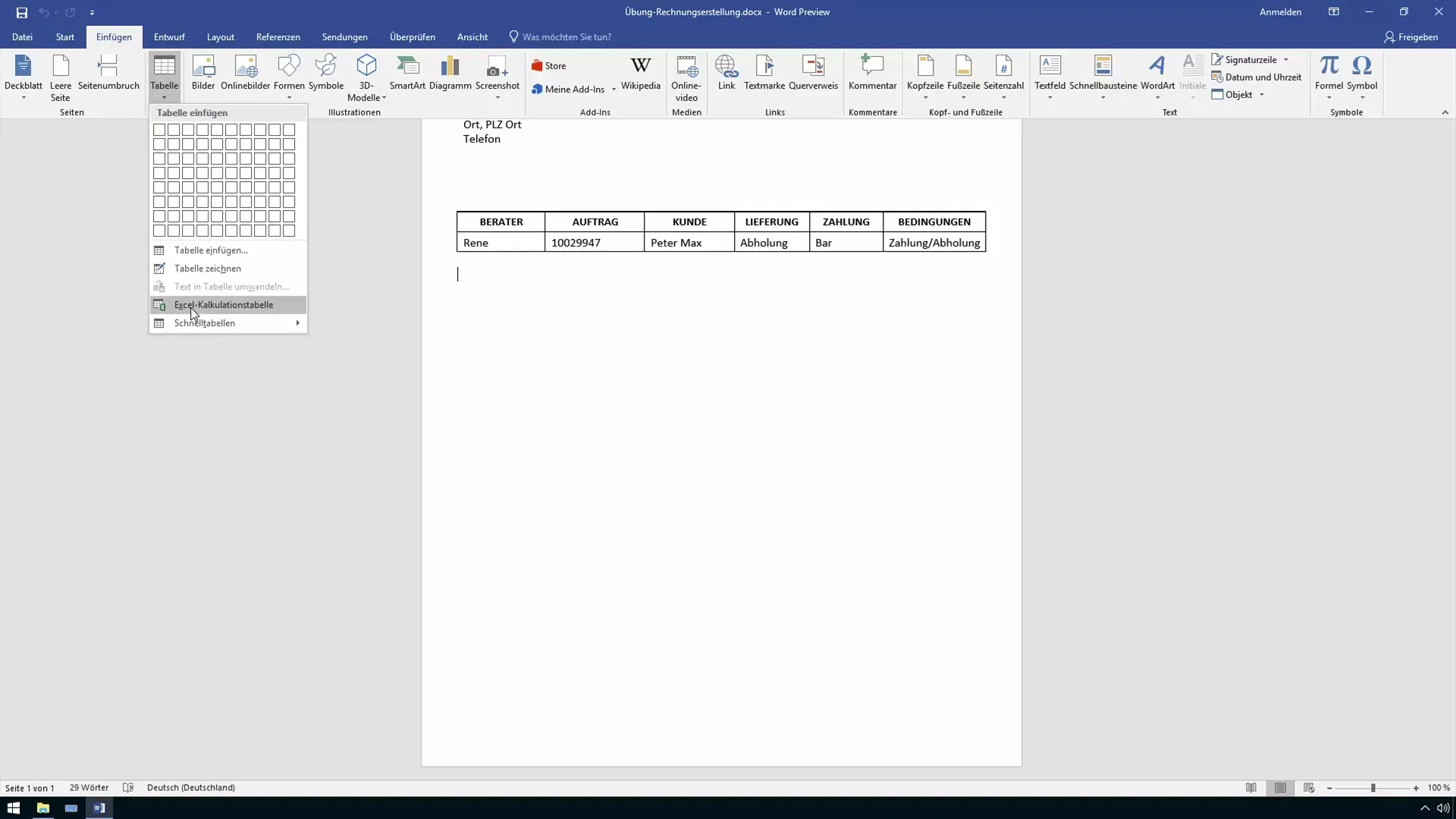Click the 29 Wörter word count

coord(89,788)
